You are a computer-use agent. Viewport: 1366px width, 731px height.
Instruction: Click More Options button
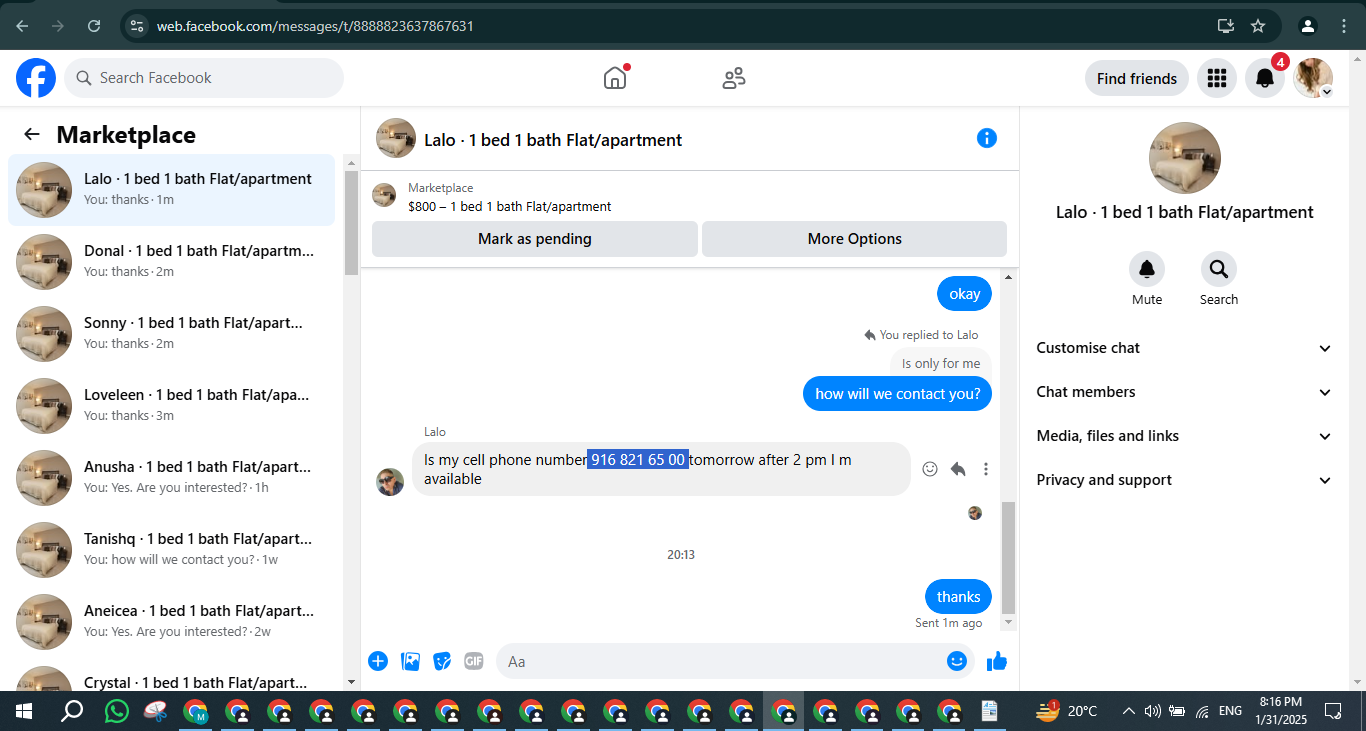click(855, 239)
